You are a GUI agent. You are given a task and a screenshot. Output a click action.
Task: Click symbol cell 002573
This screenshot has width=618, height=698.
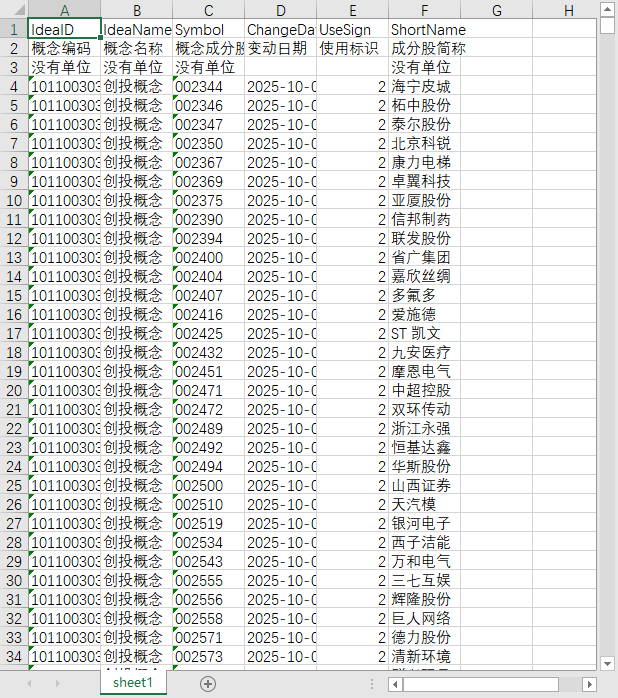208,656
